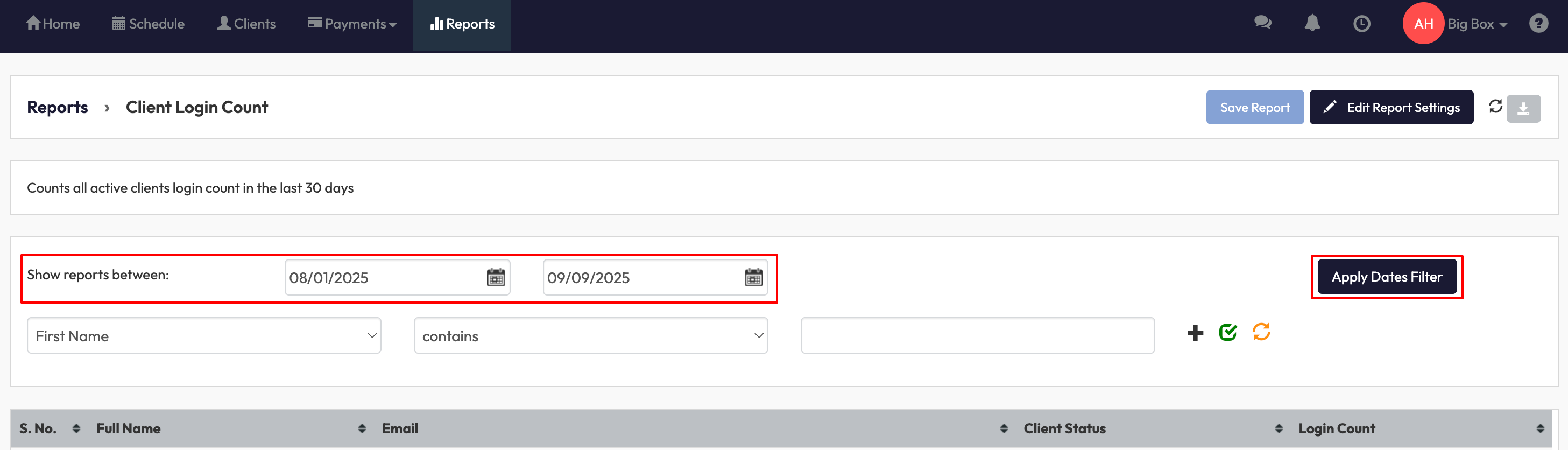The height and width of the screenshot is (450, 1568).
Task: Open the clock history icon
Action: click(x=1361, y=24)
